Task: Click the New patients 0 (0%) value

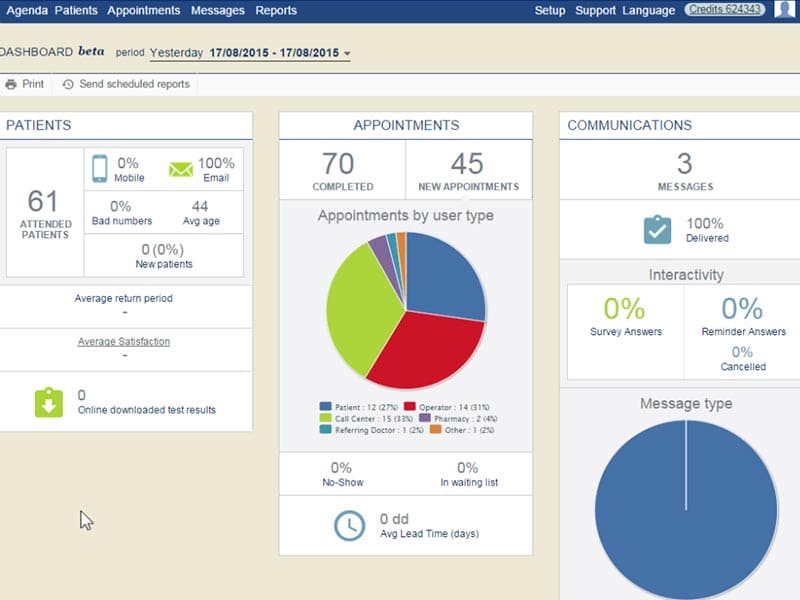Action: coord(163,249)
